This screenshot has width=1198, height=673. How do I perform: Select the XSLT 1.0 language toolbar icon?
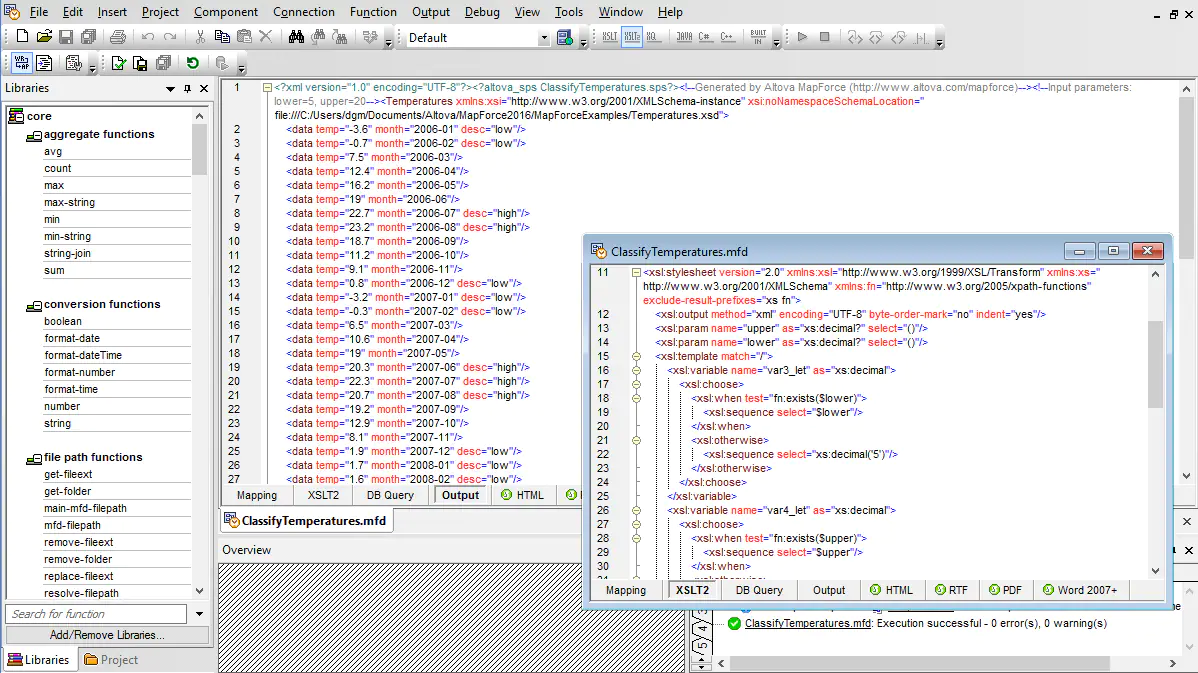coord(610,37)
